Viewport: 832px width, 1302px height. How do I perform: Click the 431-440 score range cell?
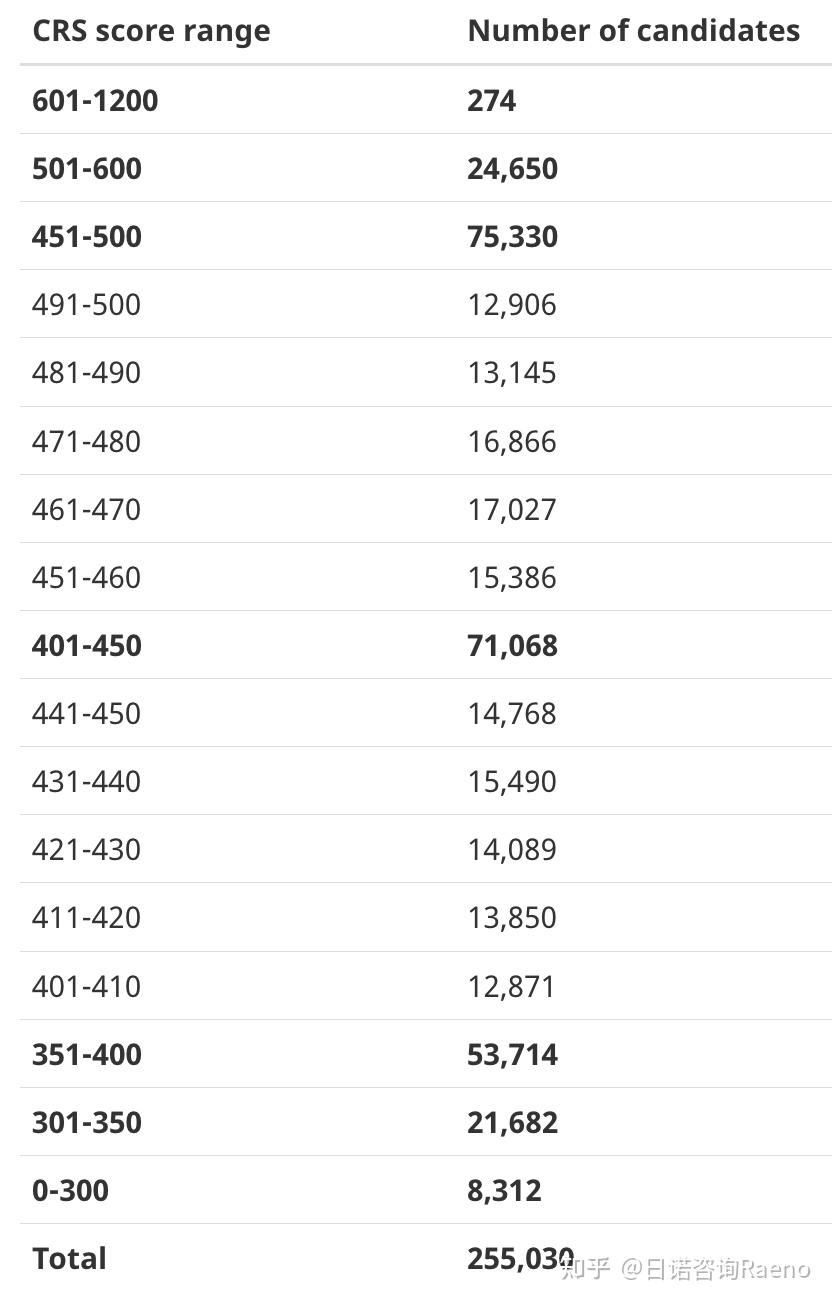[x=86, y=781]
